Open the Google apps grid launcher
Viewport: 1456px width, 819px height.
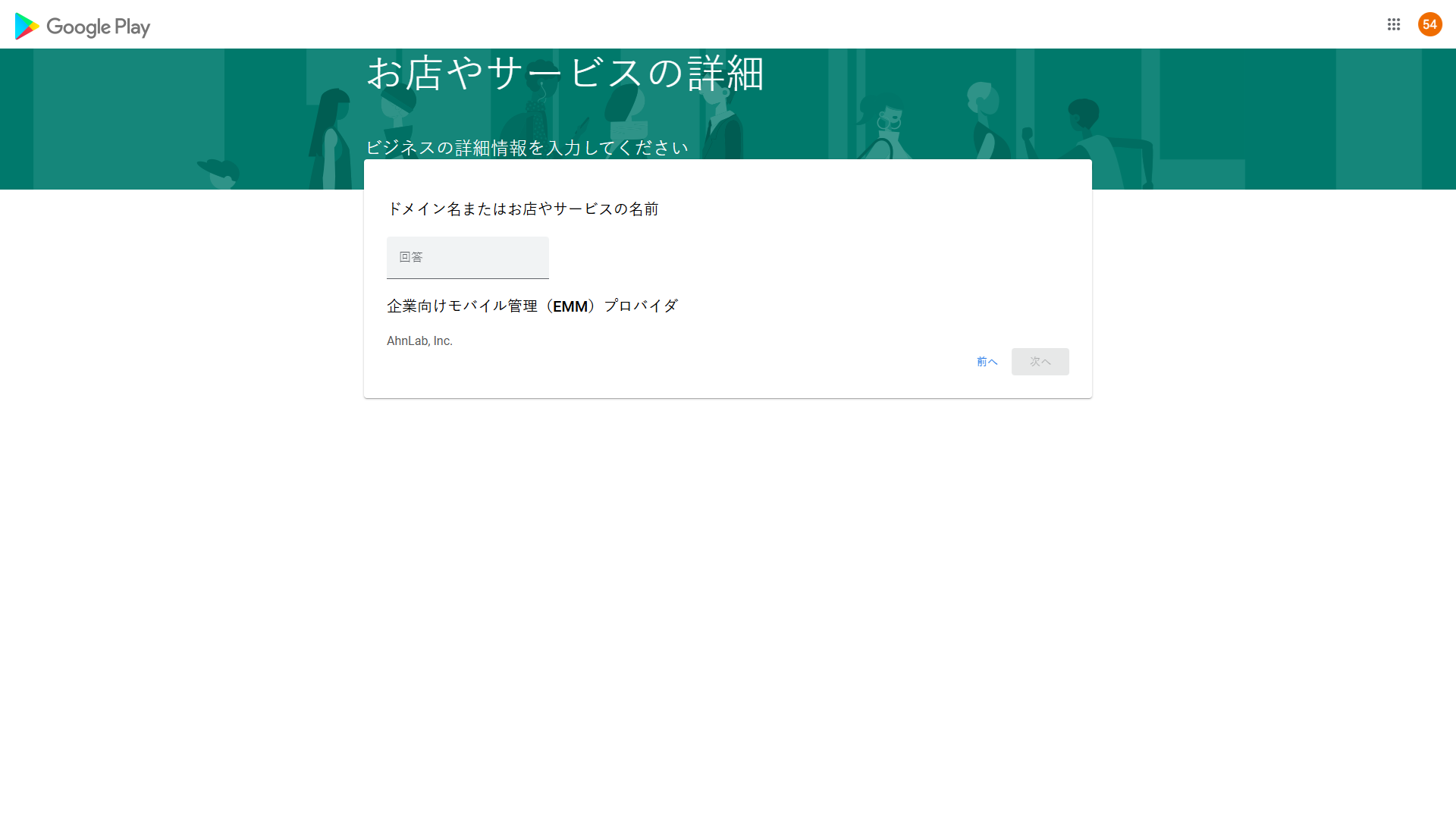point(1393,24)
